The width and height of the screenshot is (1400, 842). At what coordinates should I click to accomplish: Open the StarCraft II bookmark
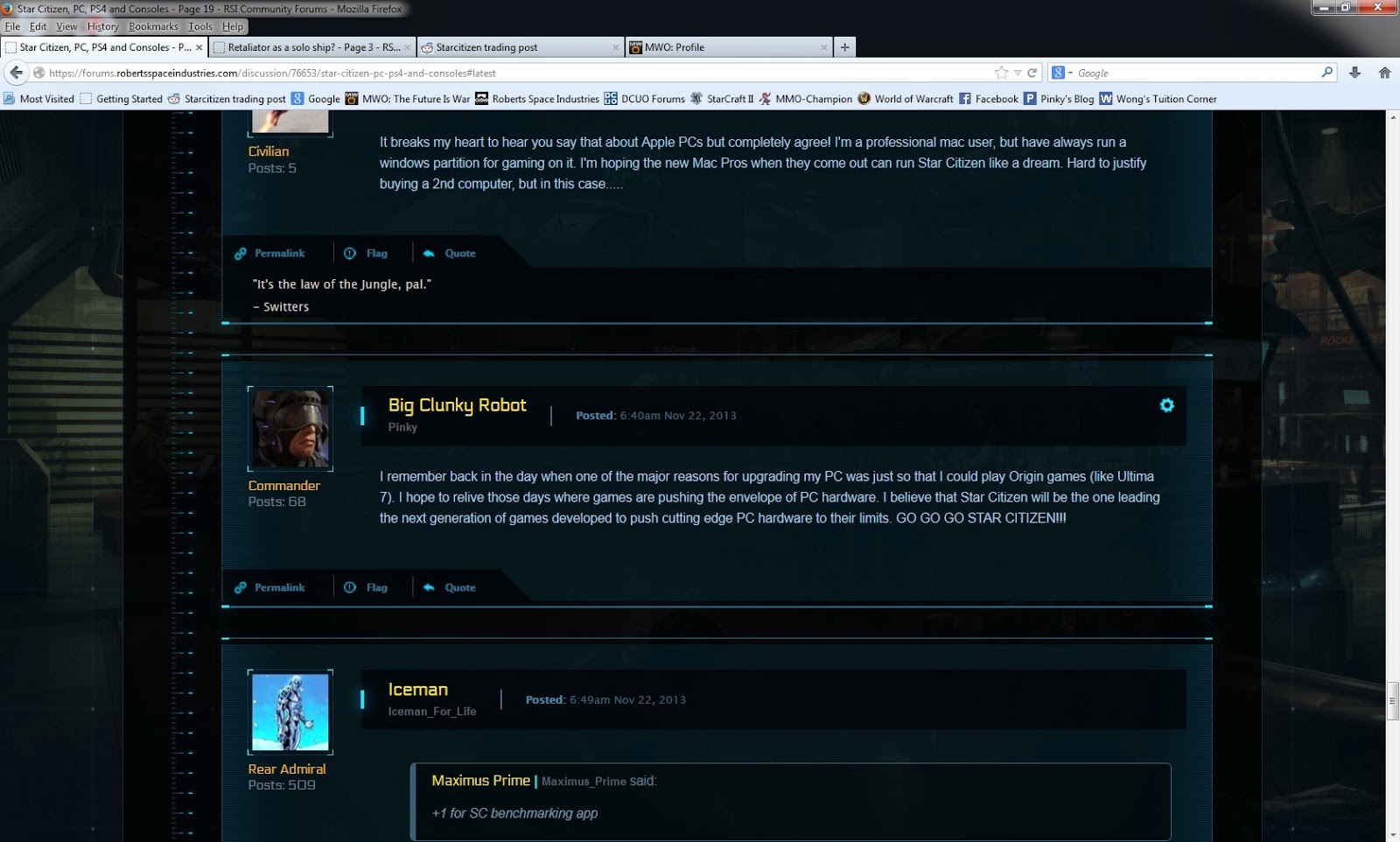pos(722,99)
